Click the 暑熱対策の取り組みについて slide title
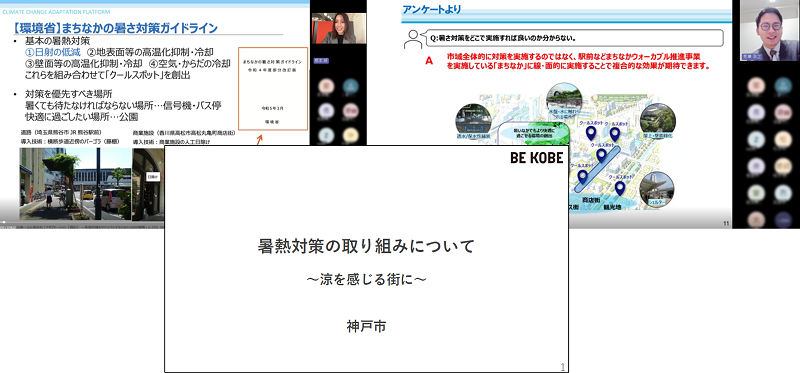 366,247
